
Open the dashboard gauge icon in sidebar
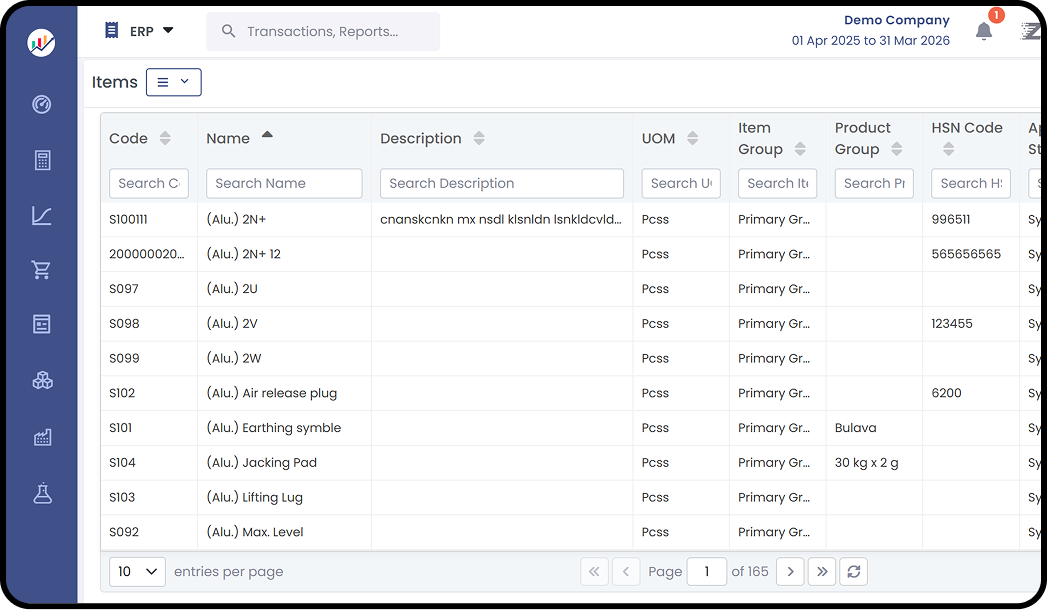[x=42, y=104]
